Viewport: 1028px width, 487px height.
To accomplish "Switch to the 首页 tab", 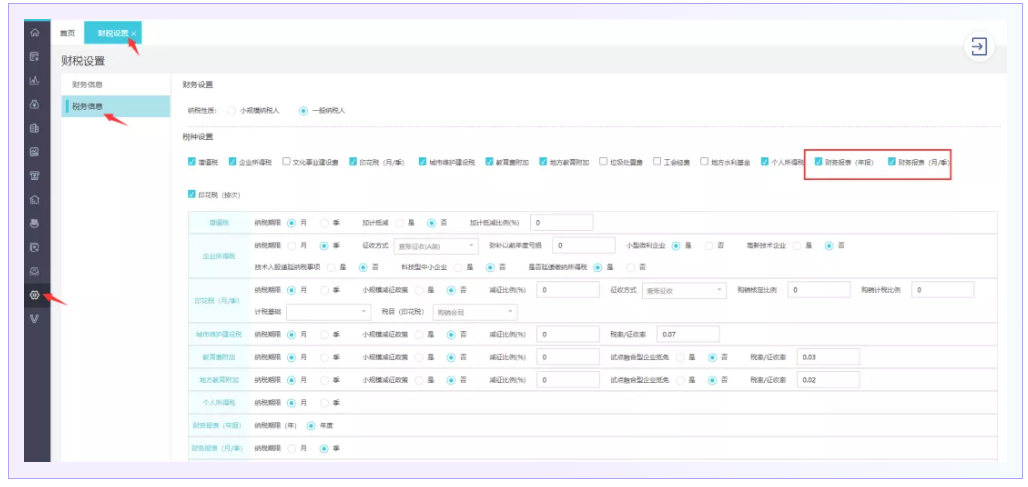I will [68, 33].
